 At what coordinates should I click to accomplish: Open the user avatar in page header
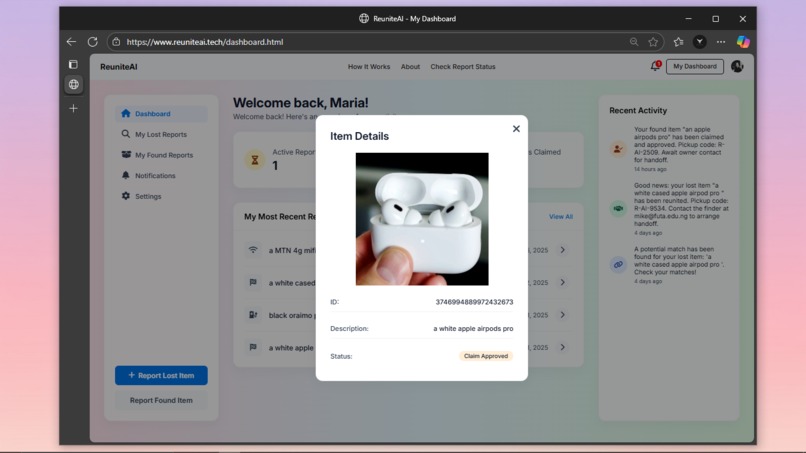click(737, 66)
